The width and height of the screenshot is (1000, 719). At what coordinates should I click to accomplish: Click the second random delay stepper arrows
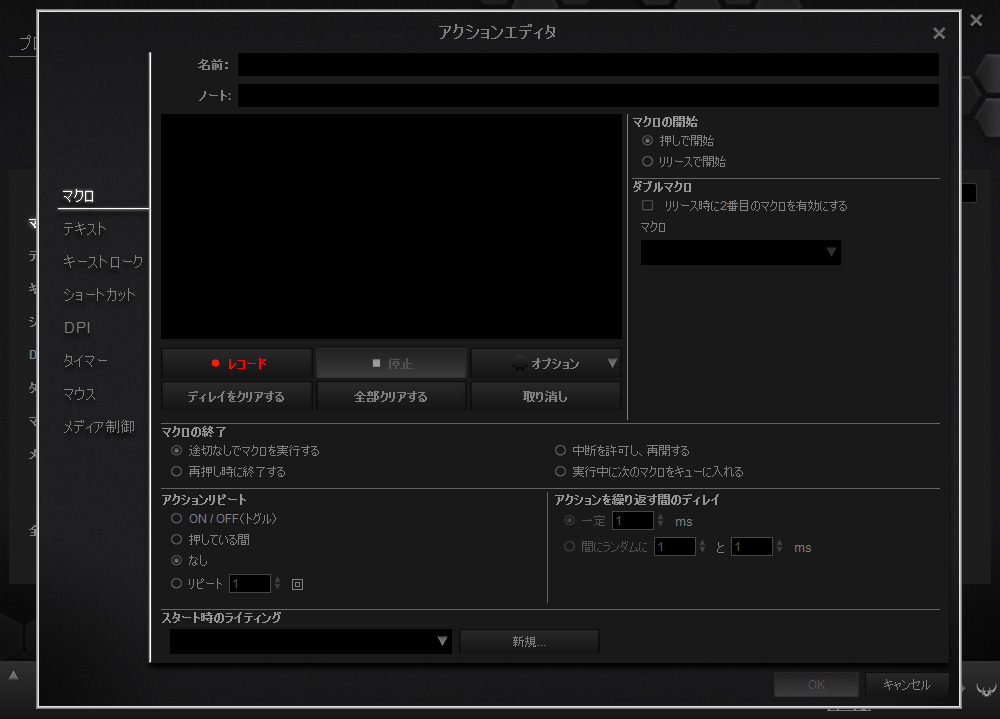[779, 547]
